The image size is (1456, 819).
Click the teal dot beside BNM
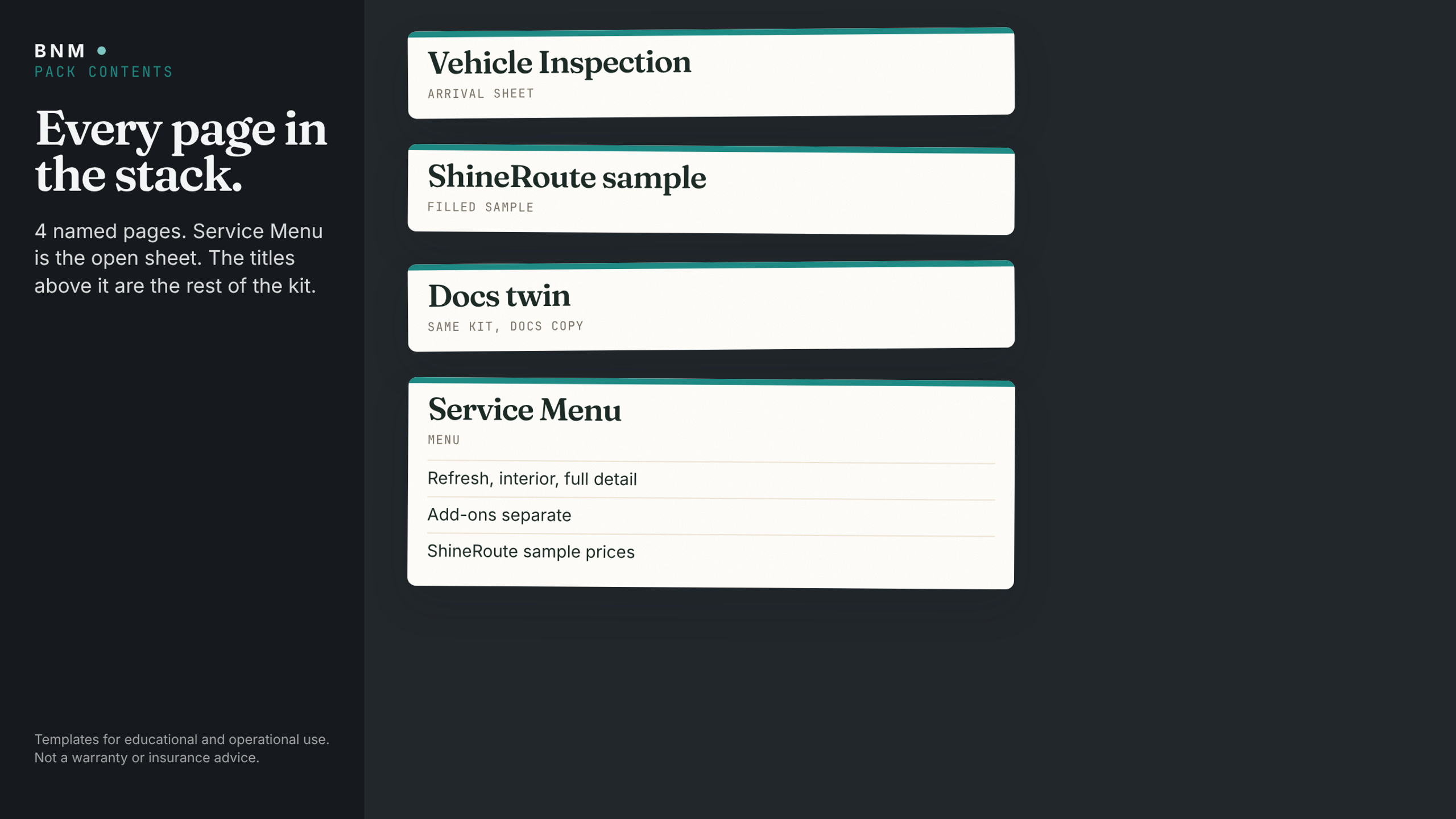[x=102, y=51]
